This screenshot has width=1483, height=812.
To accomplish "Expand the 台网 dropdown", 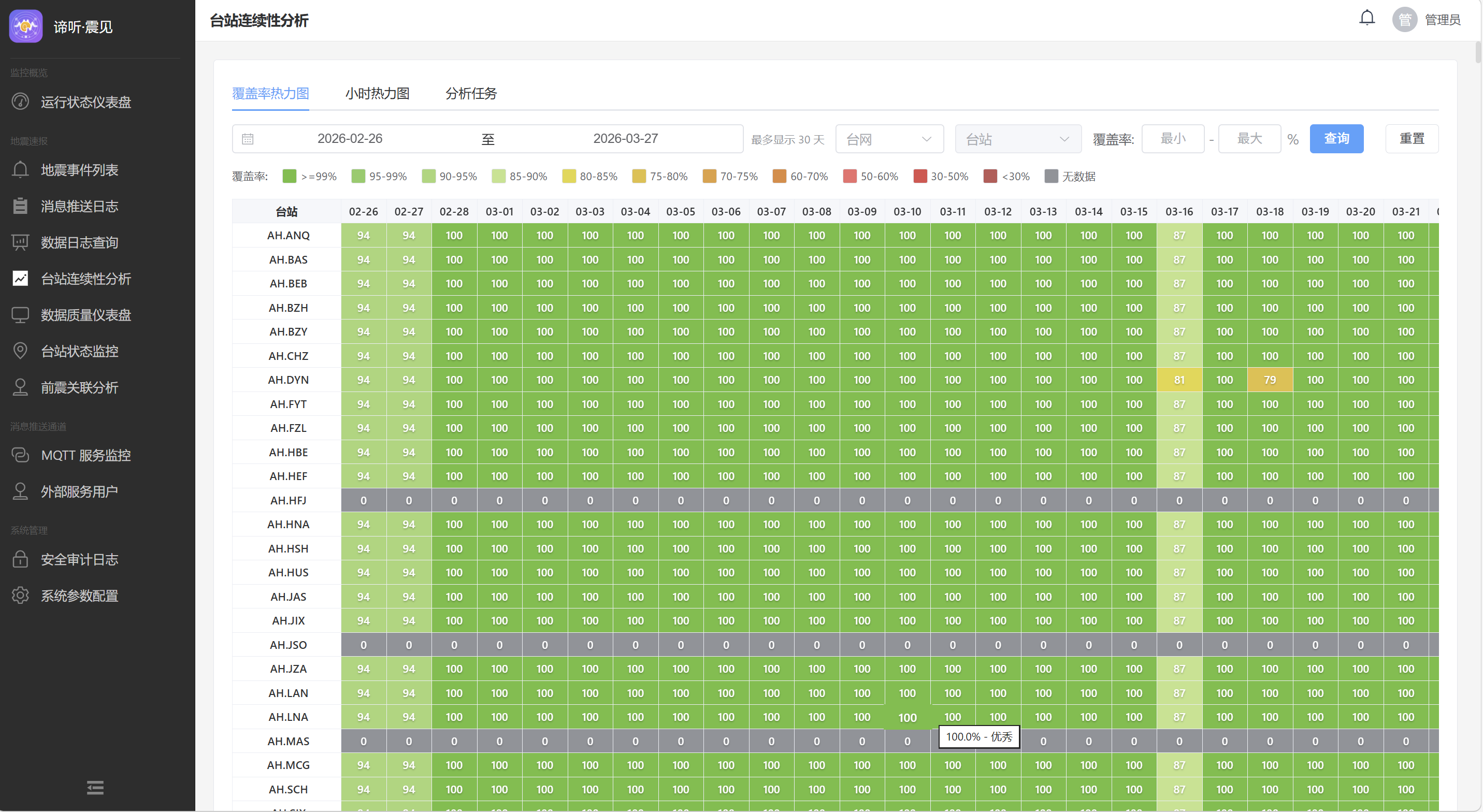I will click(x=889, y=139).
